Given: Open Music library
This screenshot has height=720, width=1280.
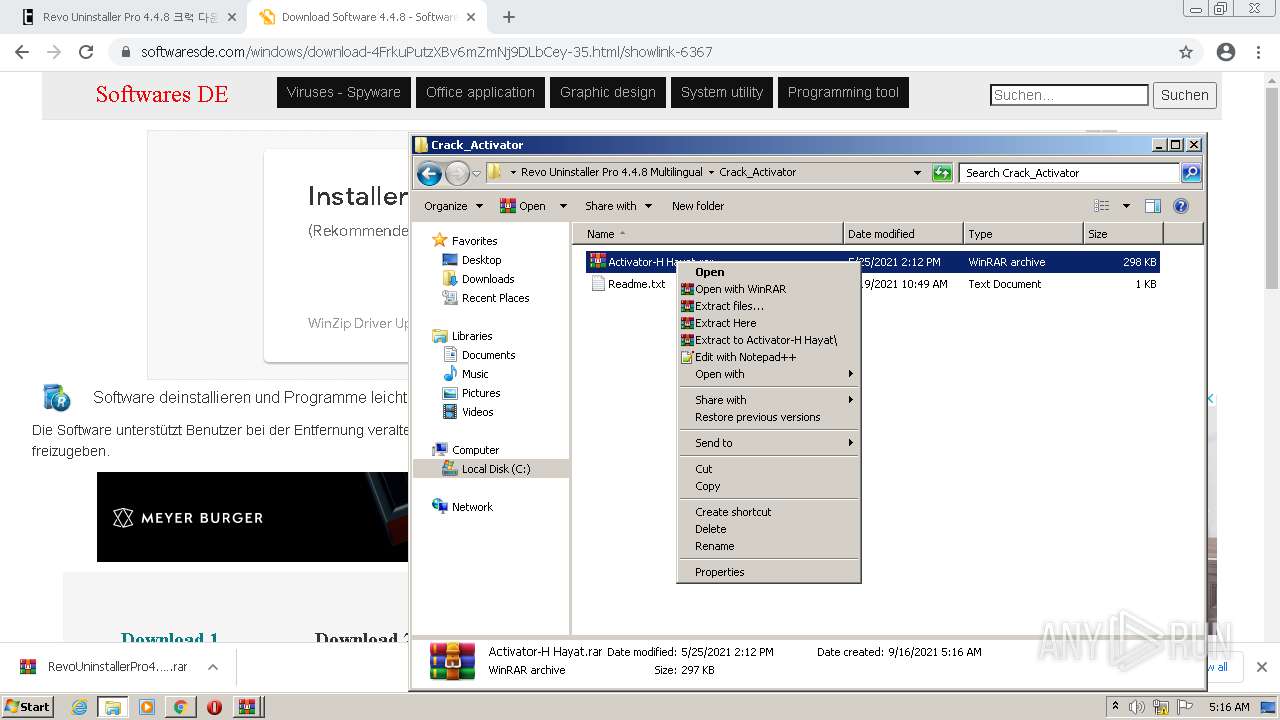Looking at the screenshot, I should [475, 374].
